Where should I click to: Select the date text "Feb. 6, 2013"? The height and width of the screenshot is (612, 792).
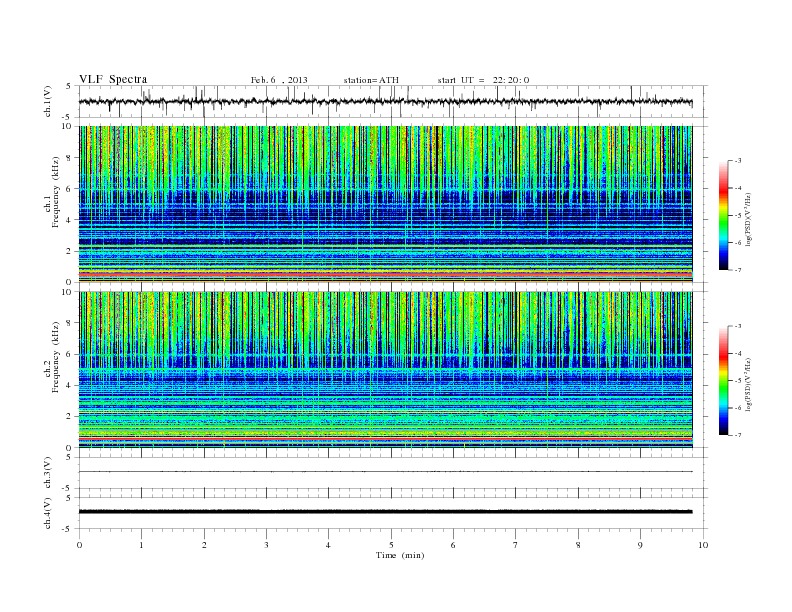(x=279, y=80)
